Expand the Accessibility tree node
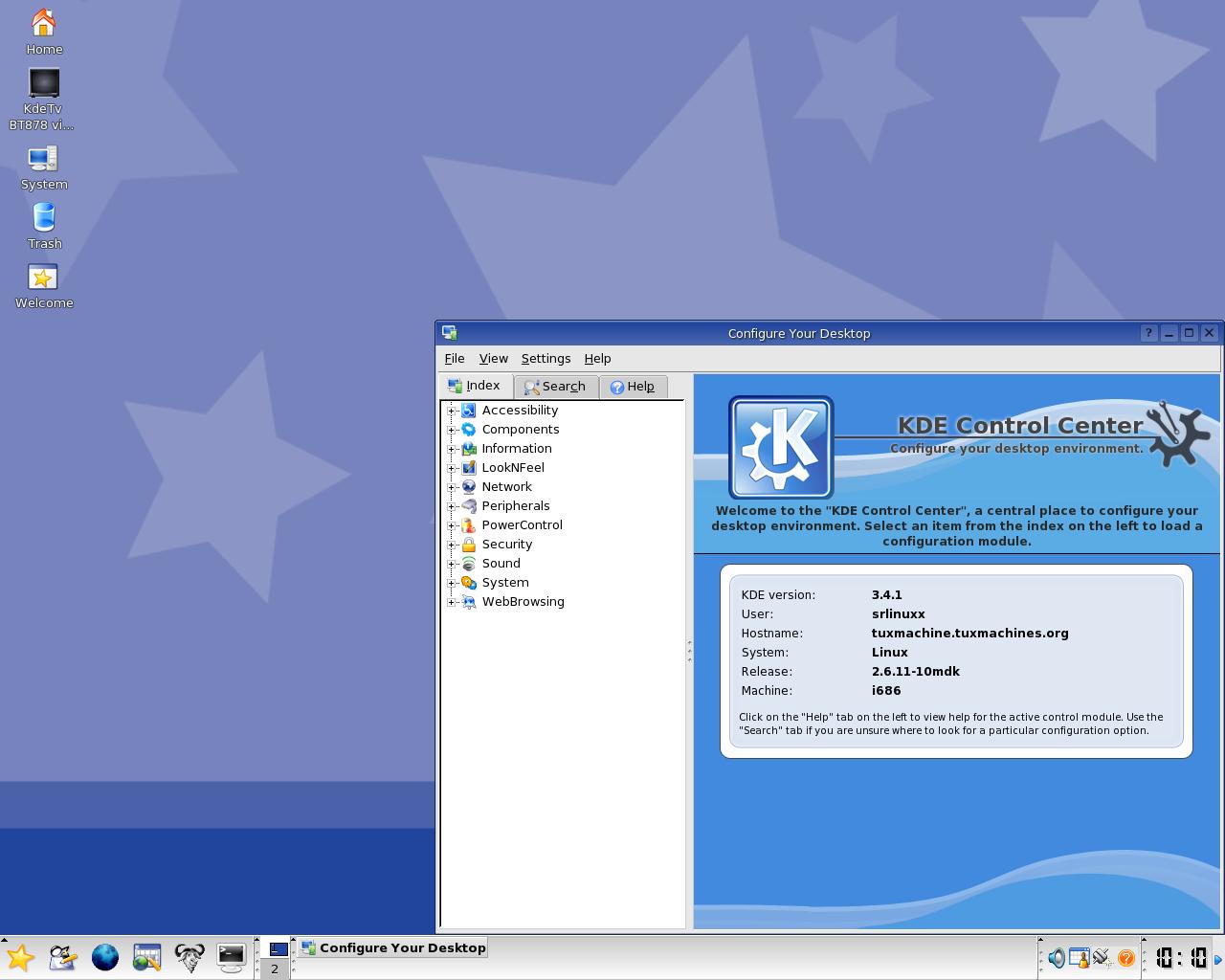Image resolution: width=1225 pixels, height=980 pixels. tap(452, 411)
